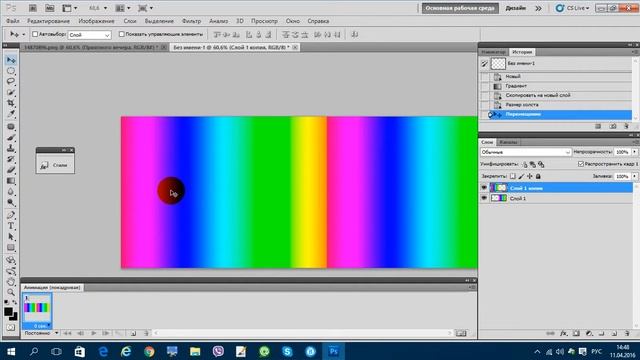
Task: Select the Brush tool
Action: (x=11, y=137)
